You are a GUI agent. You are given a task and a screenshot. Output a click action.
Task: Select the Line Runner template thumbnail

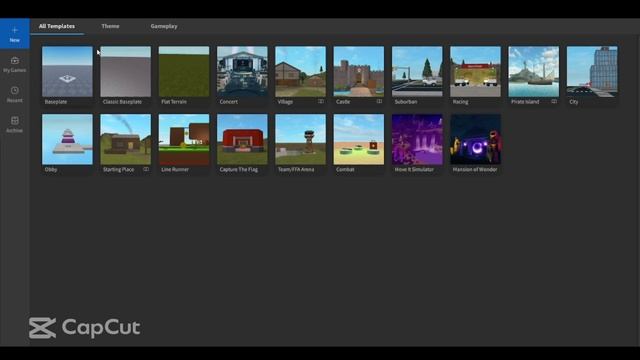[184, 139]
